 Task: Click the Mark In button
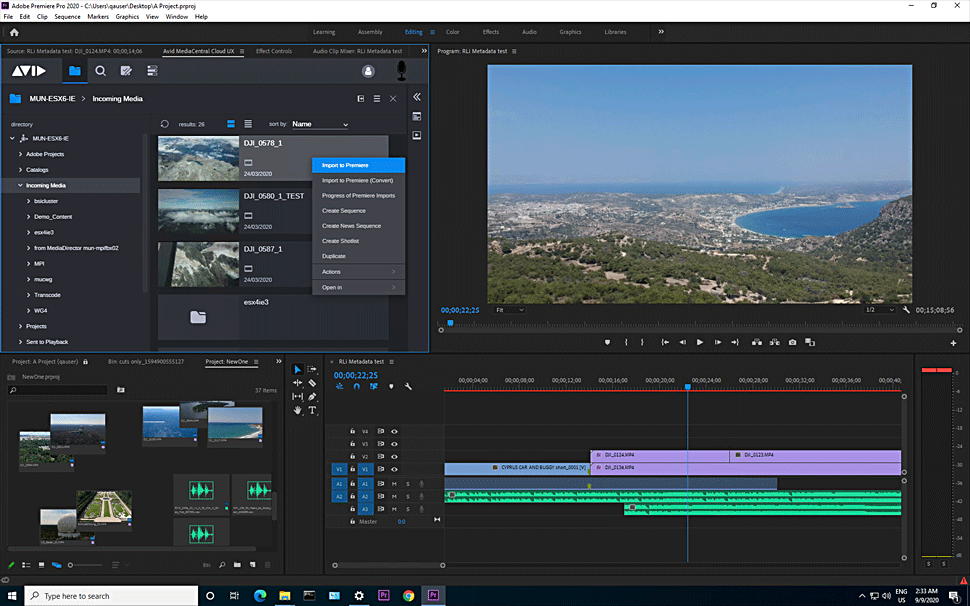626,343
